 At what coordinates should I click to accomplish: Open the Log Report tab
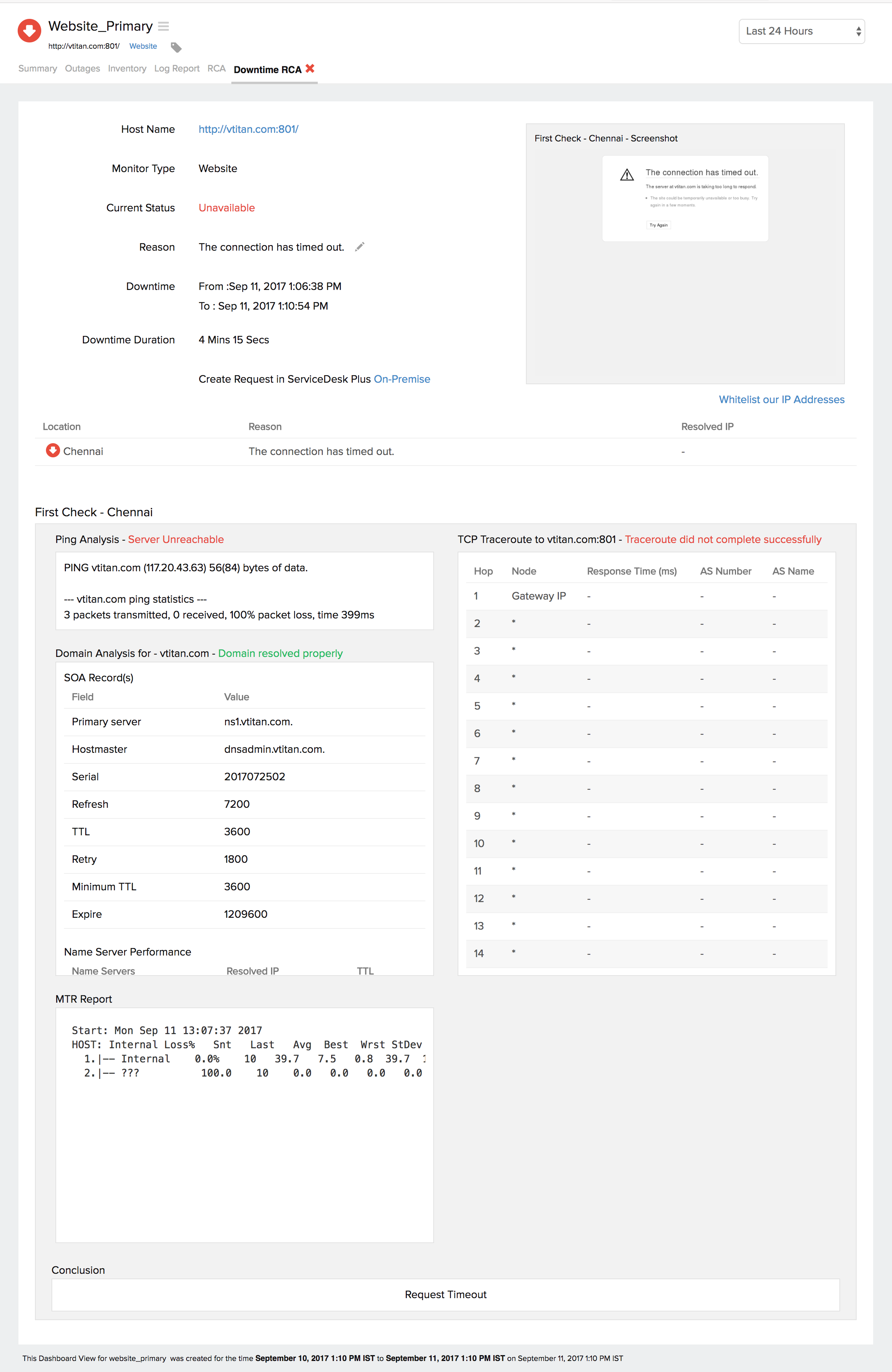click(176, 69)
